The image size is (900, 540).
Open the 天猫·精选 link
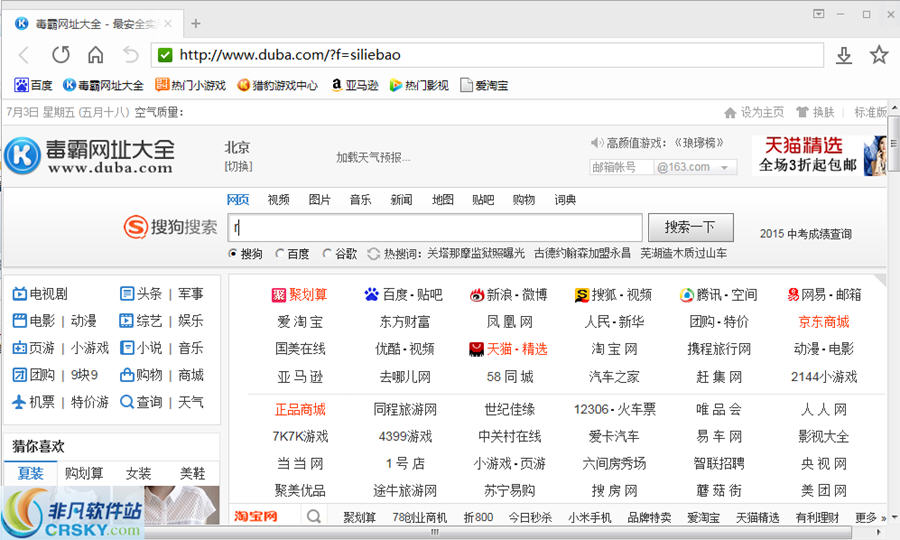pyautogui.click(x=509, y=349)
